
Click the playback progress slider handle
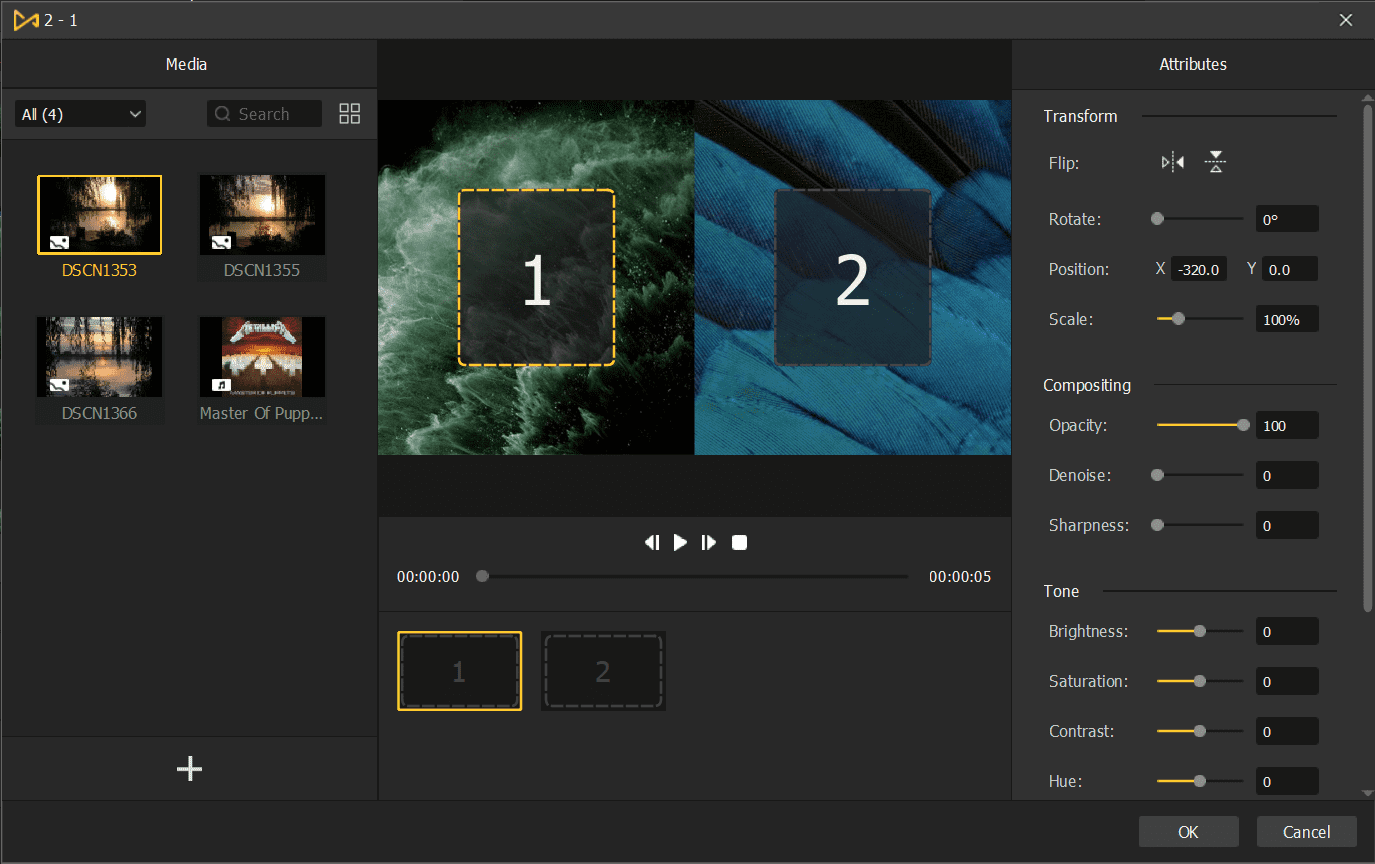point(482,576)
